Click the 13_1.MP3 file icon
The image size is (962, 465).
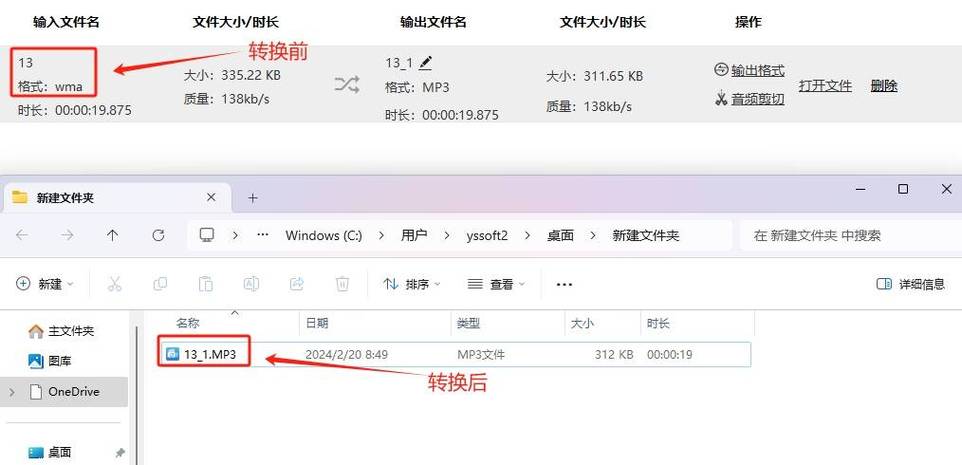tap(173, 354)
